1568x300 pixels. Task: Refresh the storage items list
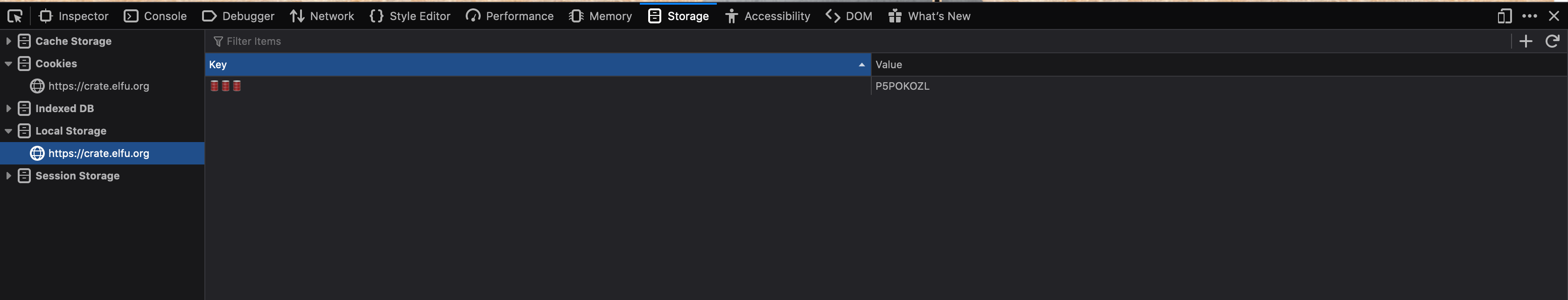[1552, 41]
